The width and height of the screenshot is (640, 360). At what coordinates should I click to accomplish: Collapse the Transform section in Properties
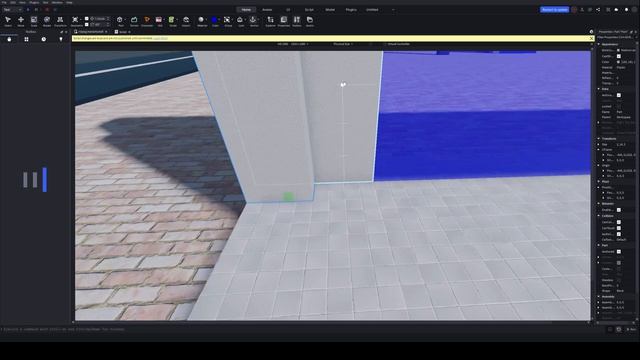point(599,138)
